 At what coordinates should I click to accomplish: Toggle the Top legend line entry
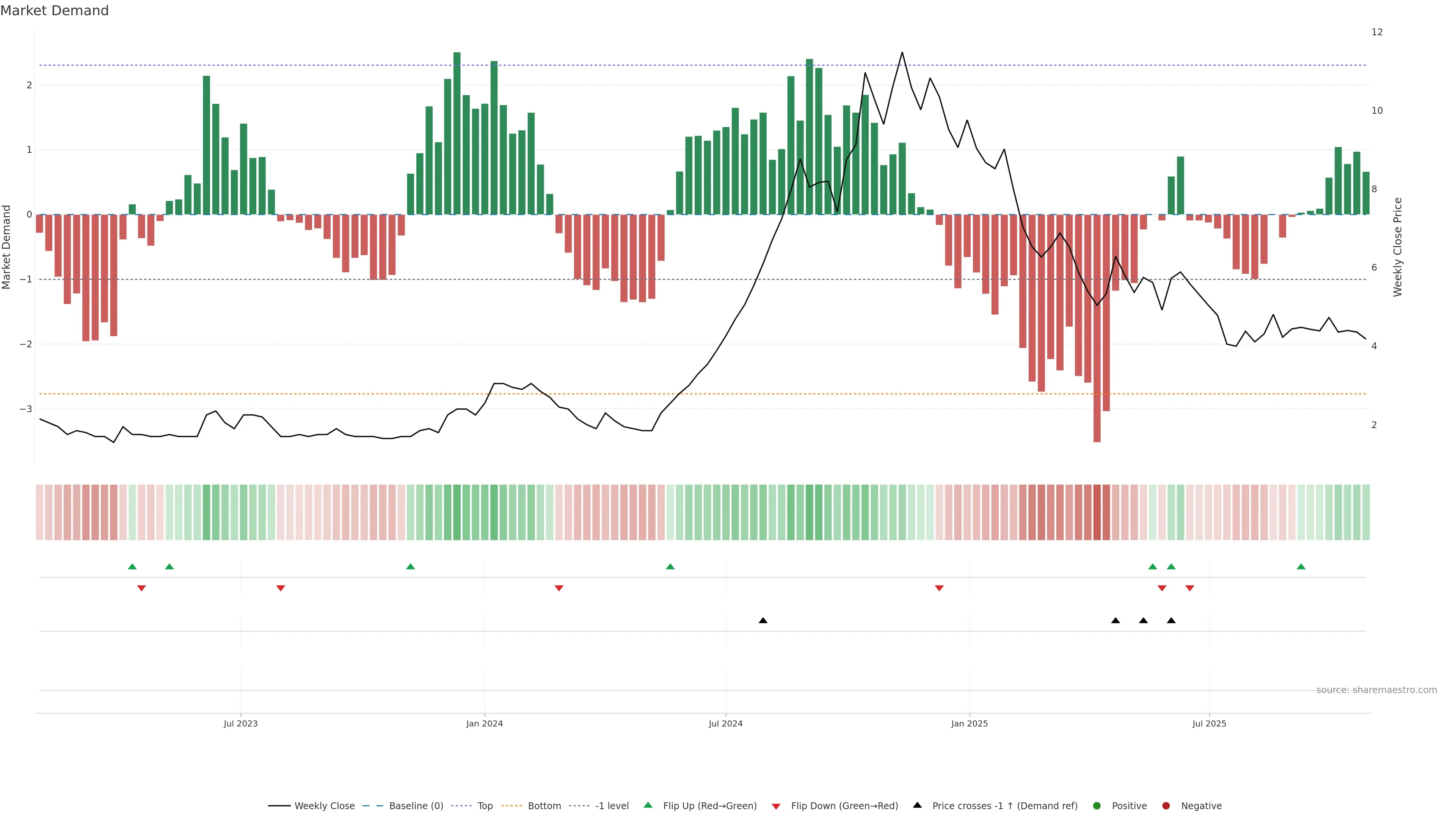(x=485, y=805)
